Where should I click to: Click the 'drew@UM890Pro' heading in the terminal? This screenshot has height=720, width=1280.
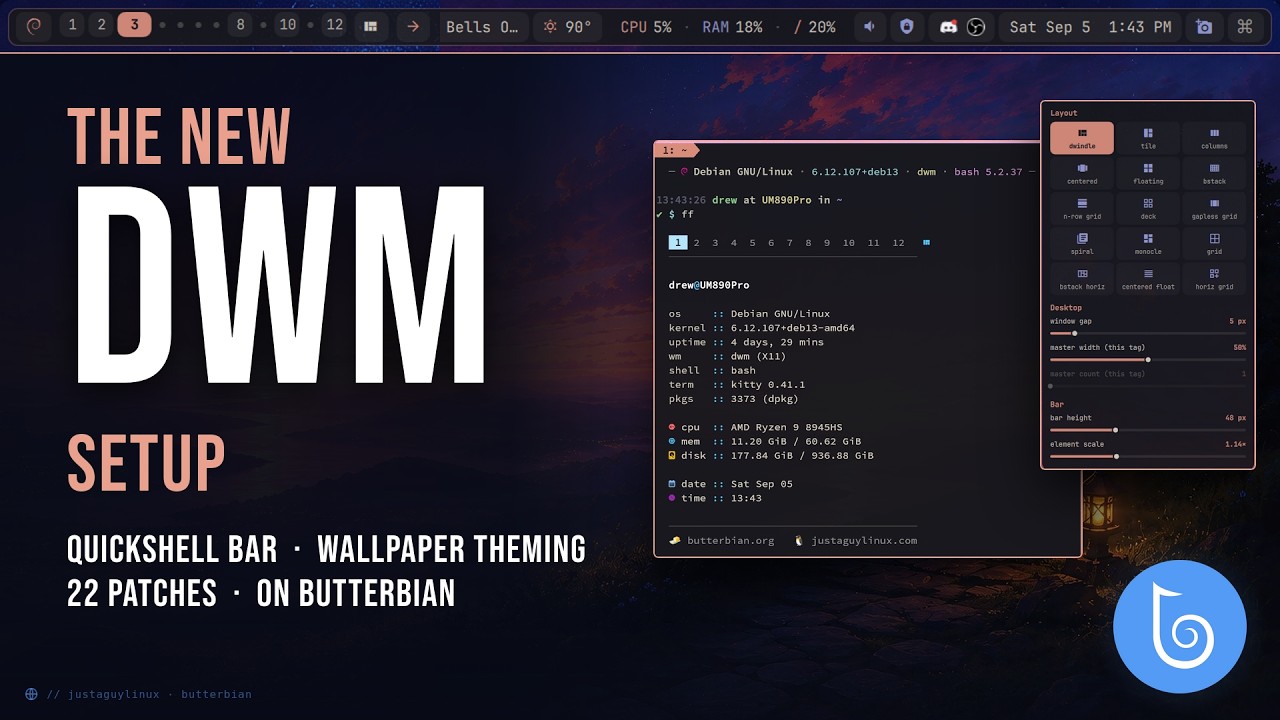tap(709, 286)
